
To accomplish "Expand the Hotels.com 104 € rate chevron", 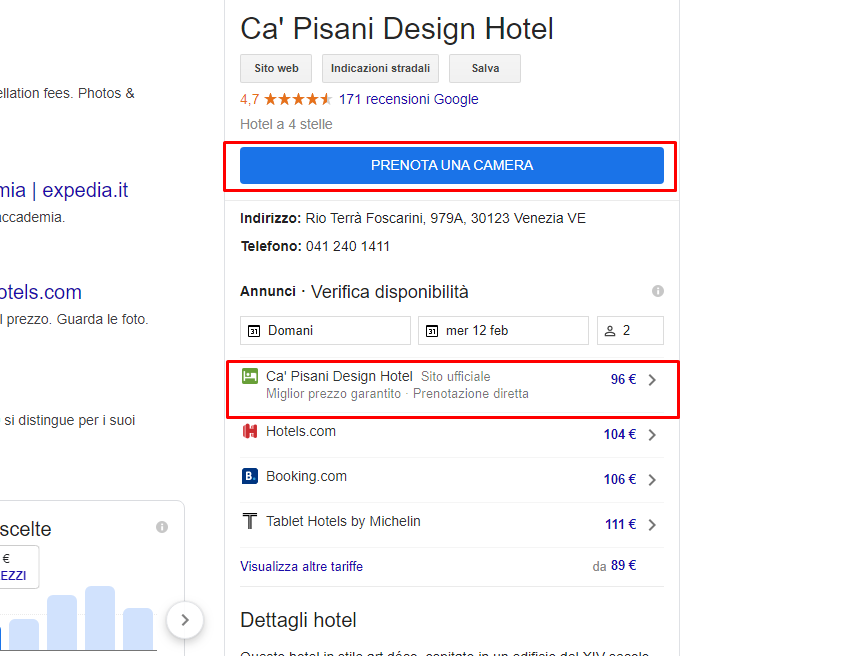I will pos(652,435).
